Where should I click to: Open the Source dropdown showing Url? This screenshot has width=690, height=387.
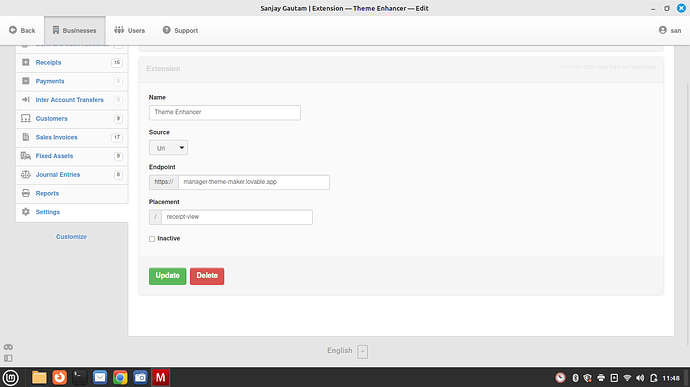(x=168, y=148)
